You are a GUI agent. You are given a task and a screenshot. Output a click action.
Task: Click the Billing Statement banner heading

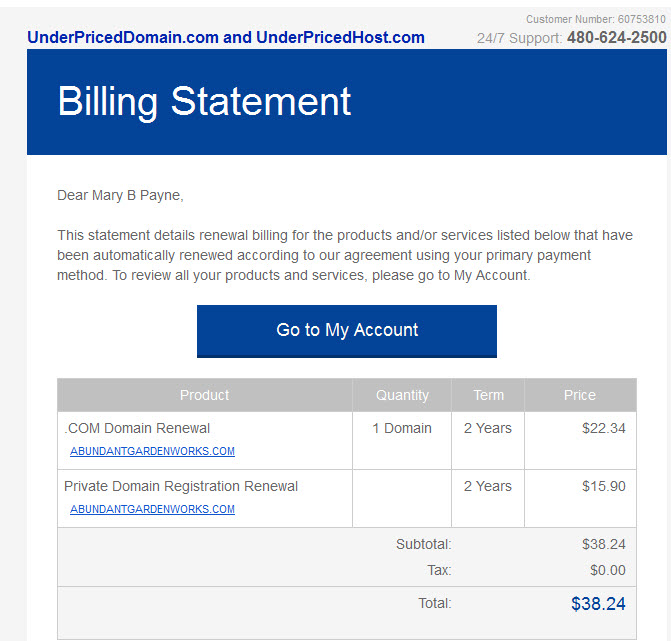click(205, 102)
